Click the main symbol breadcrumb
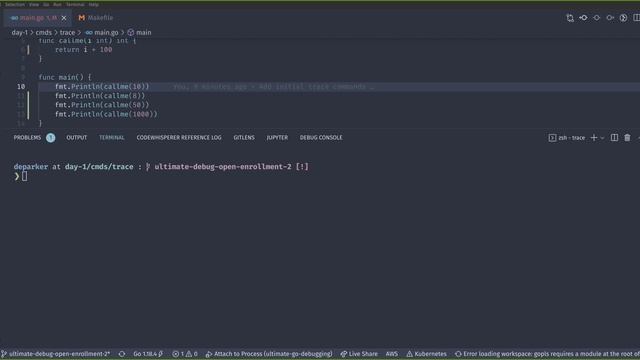The image size is (640, 360). tap(139, 33)
